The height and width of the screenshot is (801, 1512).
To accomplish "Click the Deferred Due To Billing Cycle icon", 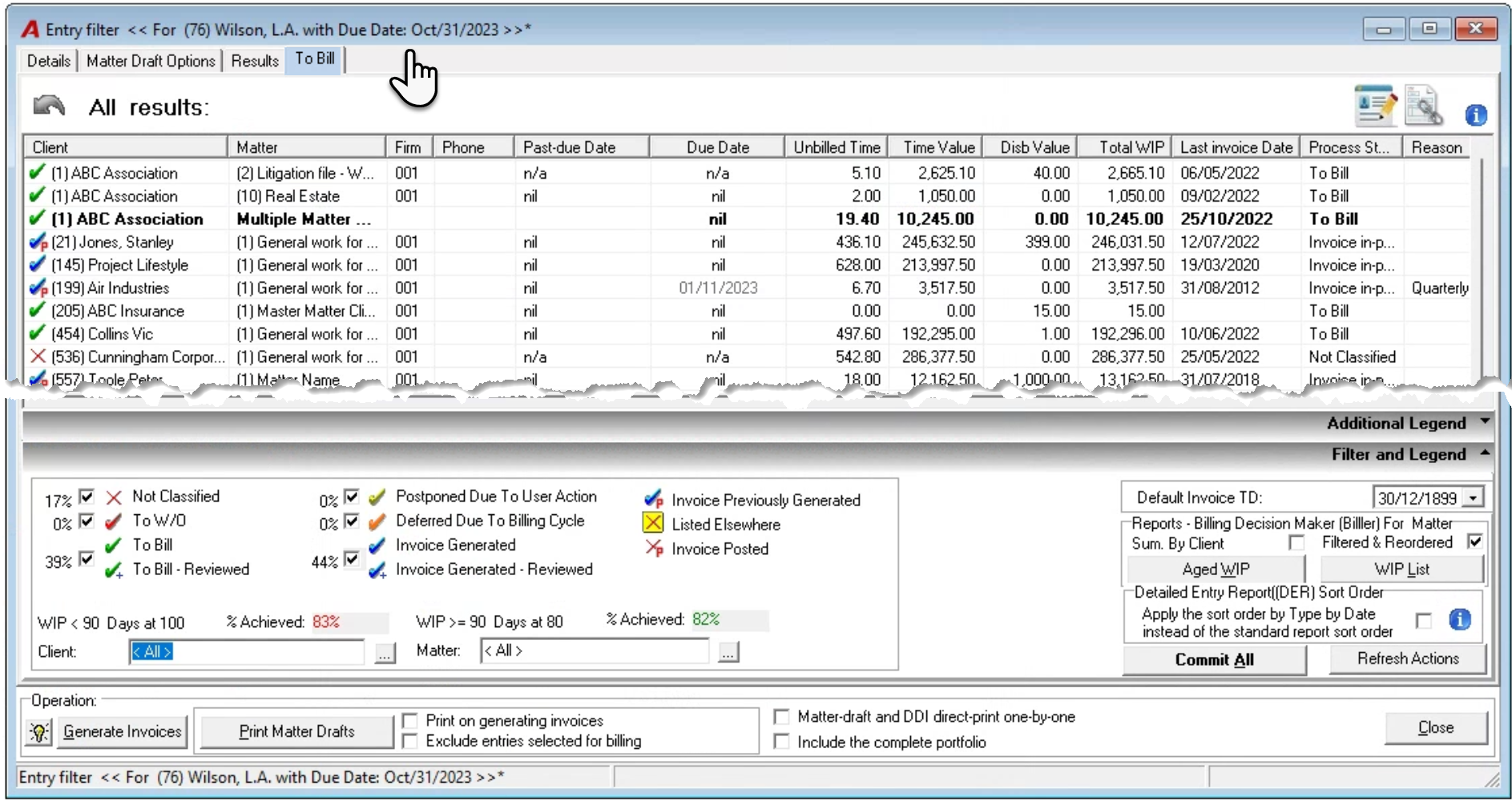I will click(377, 521).
